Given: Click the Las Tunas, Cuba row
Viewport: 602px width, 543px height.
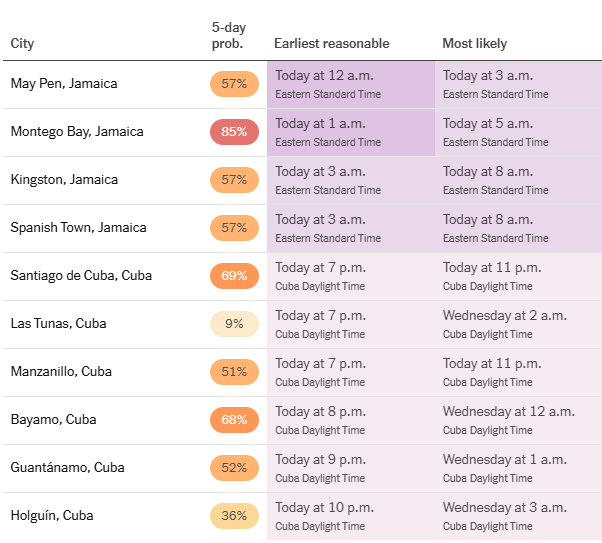Looking at the screenshot, I should [x=58, y=324].
